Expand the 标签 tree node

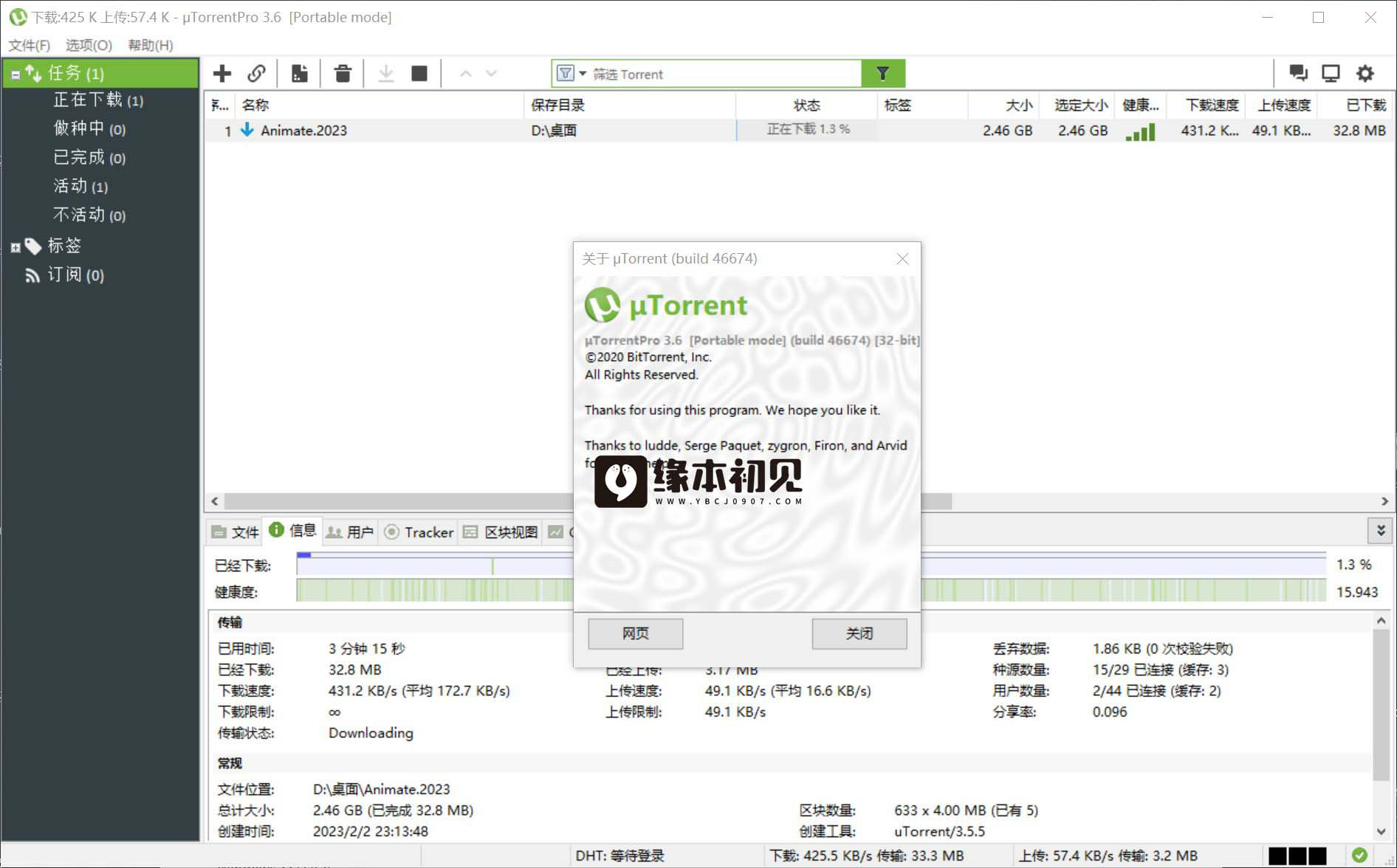pyautogui.click(x=16, y=248)
